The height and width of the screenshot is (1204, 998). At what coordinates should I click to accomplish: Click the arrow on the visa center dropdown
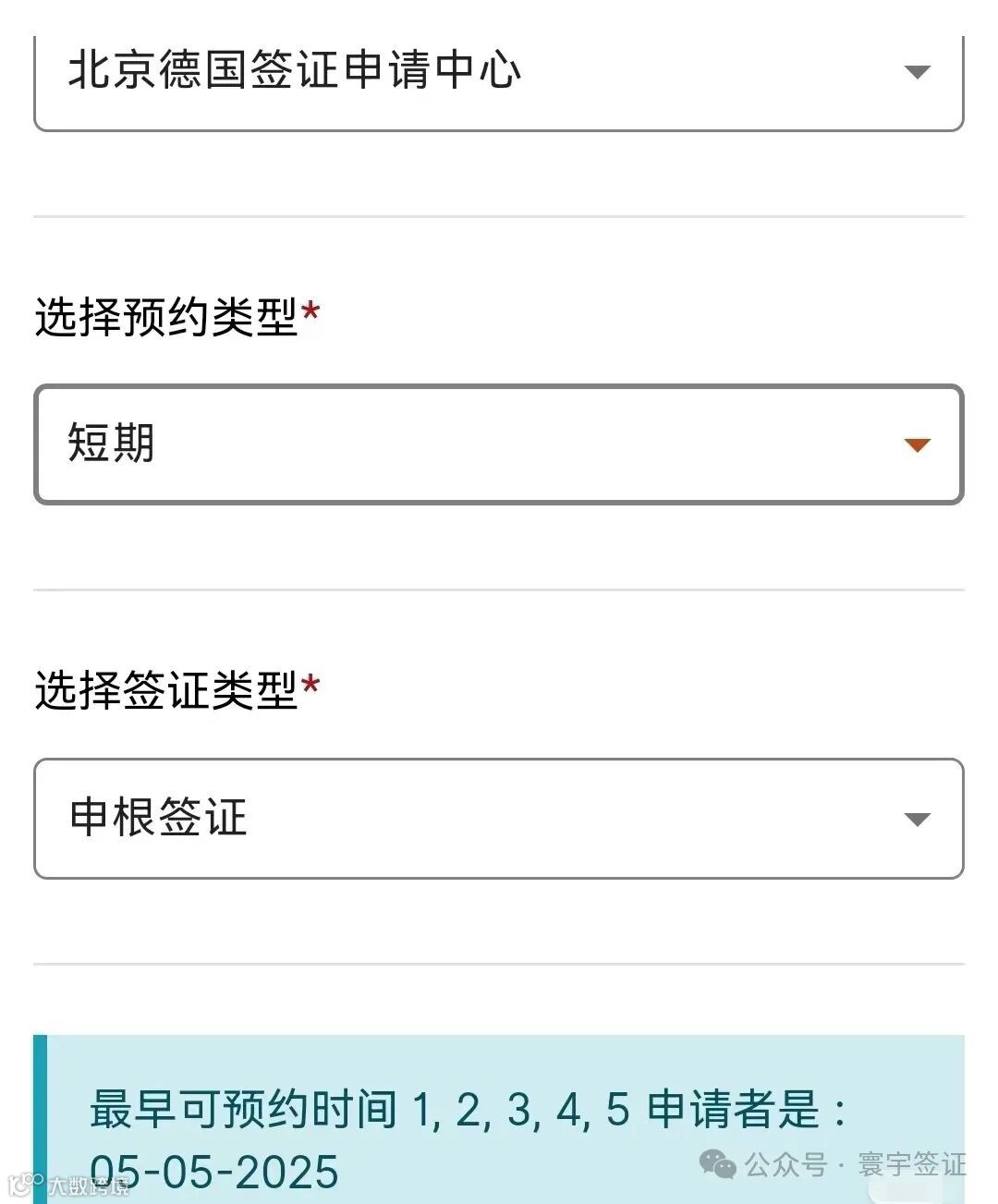click(x=916, y=72)
